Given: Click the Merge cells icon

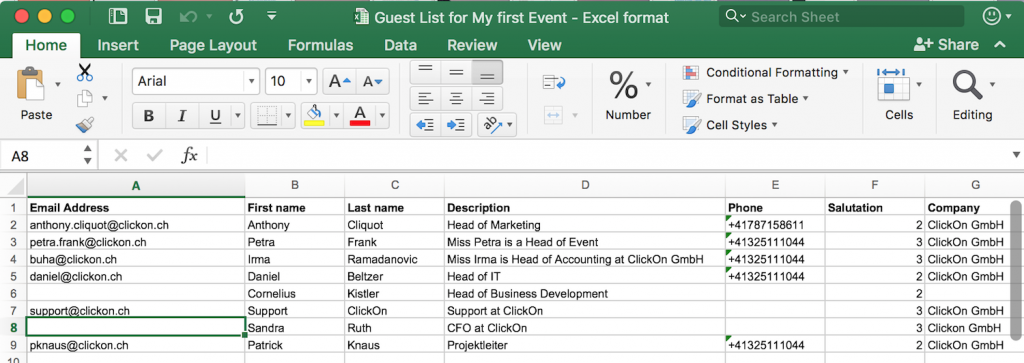Looking at the screenshot, I should 553,116.
